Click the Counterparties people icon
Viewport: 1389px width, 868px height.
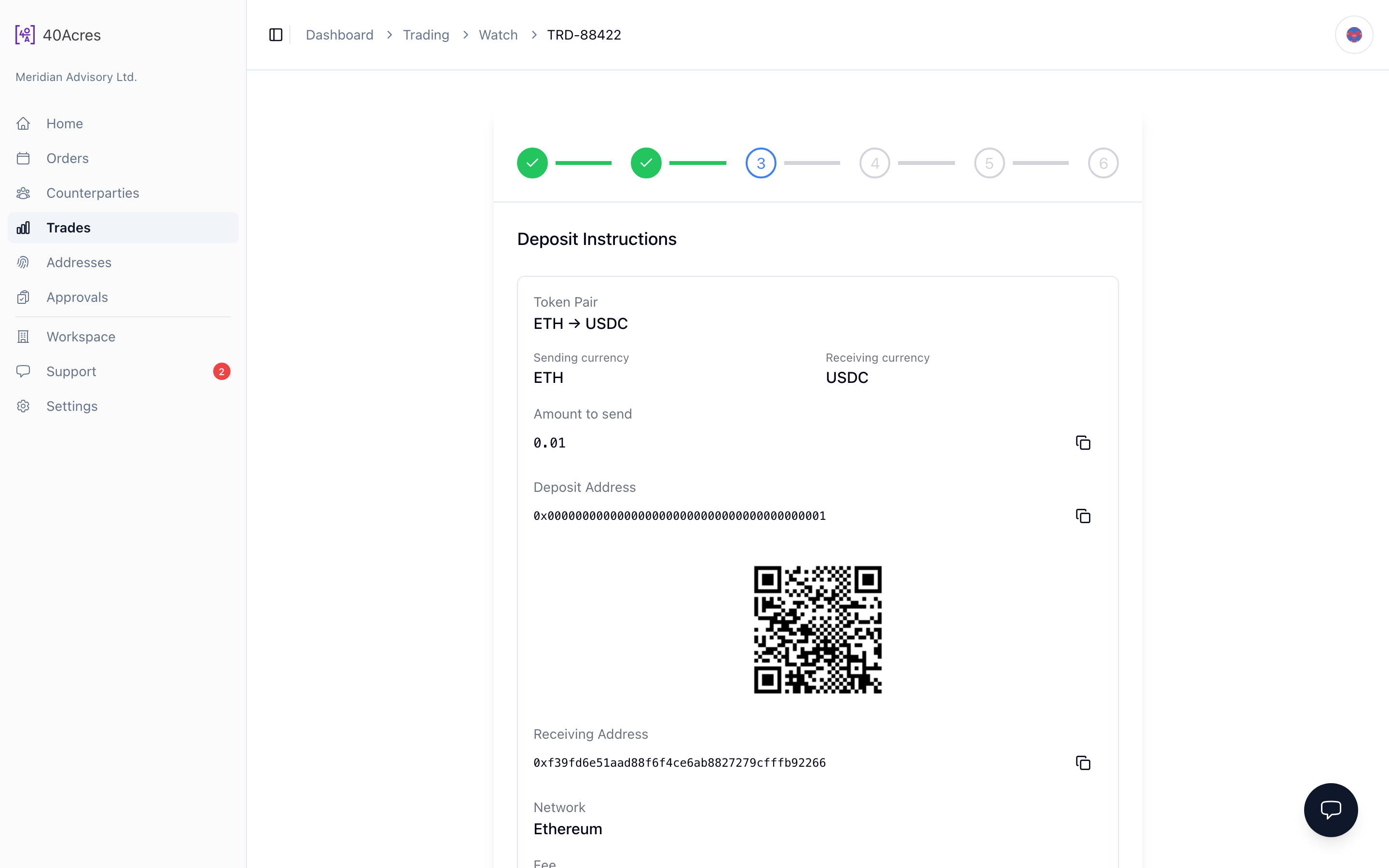point(23,193)
